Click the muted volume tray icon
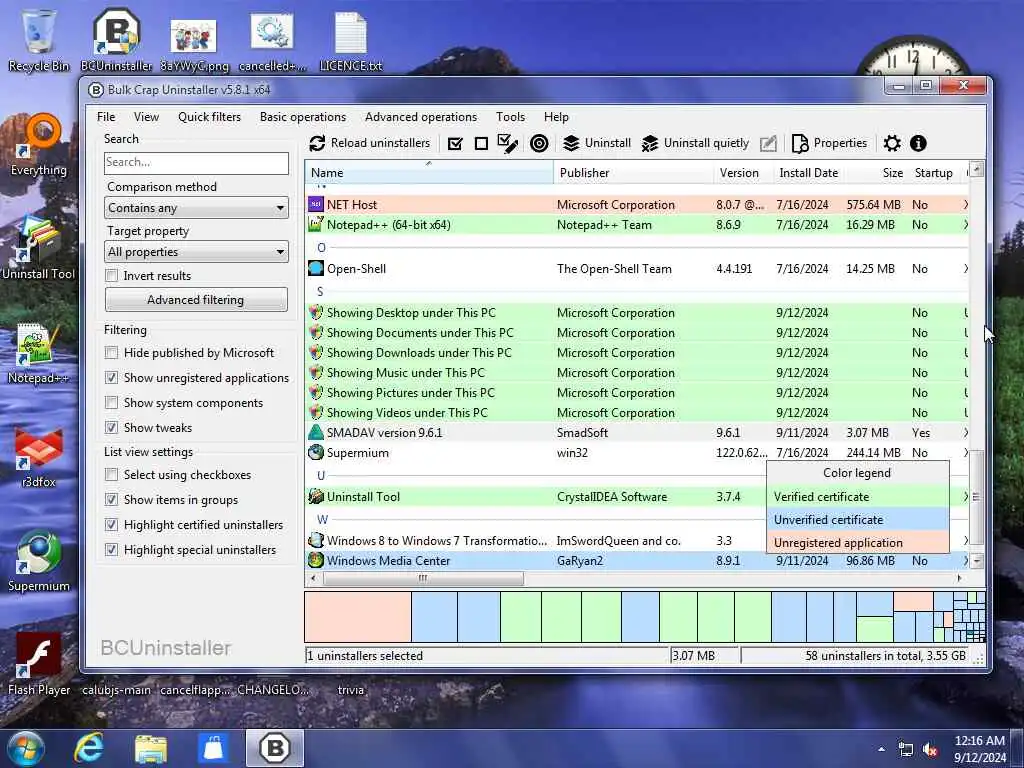Viewport: 1024px width, 768px height. [929, 750]
